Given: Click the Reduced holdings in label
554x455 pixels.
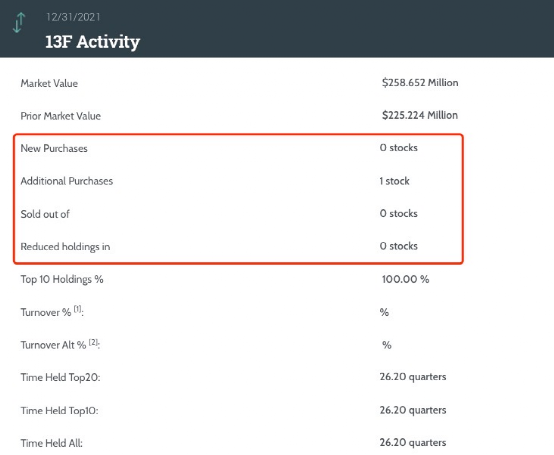Looking at the screenshot, I should click(x=65, y=247).
